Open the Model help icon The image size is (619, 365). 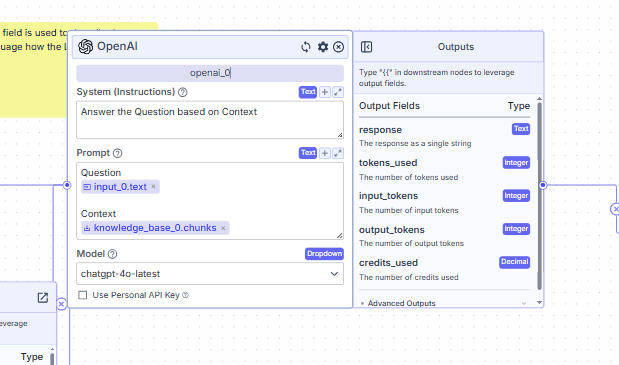(113, 254)
